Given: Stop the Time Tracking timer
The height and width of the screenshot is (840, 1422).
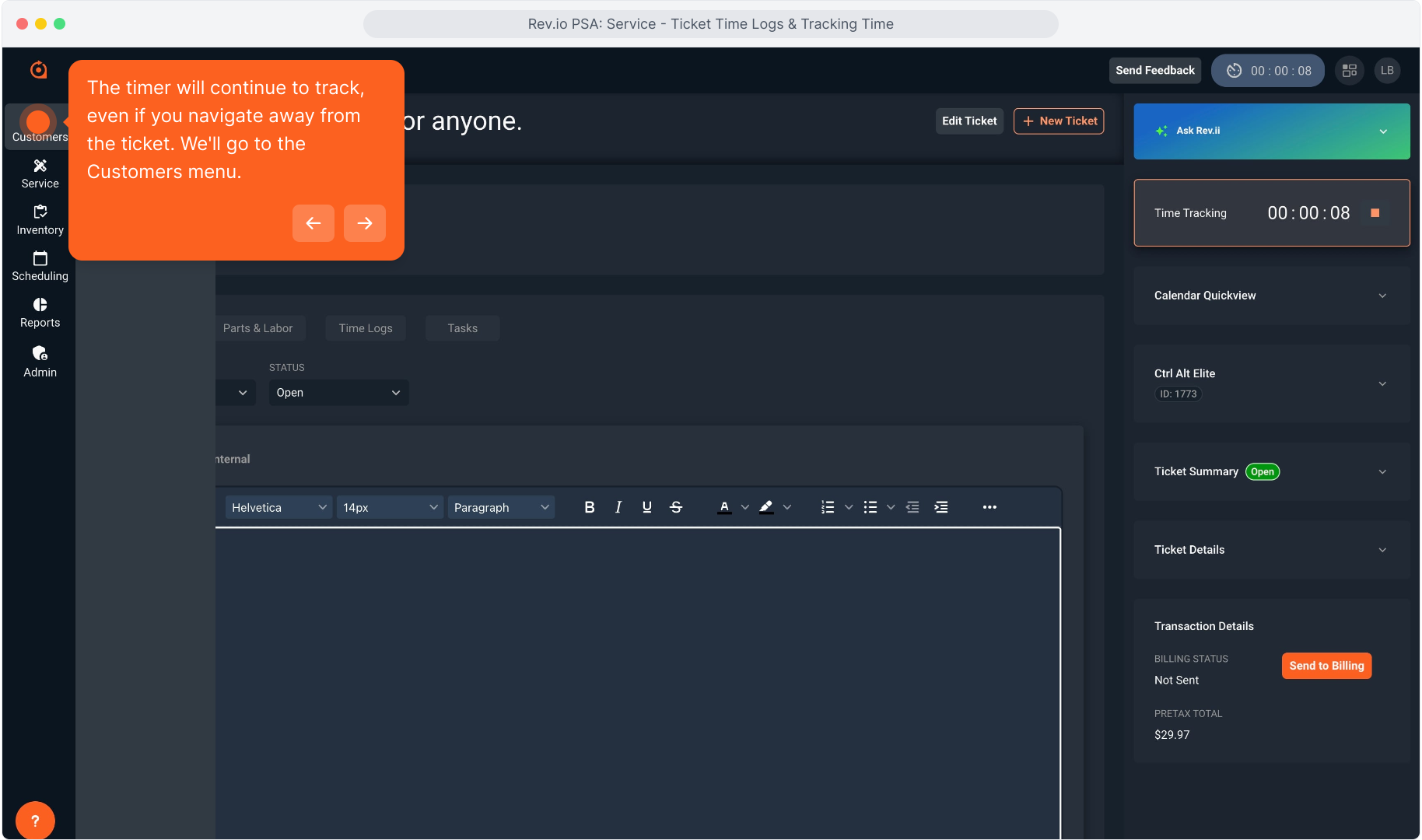Looking at the screenshot, I should click(1375, 213).
